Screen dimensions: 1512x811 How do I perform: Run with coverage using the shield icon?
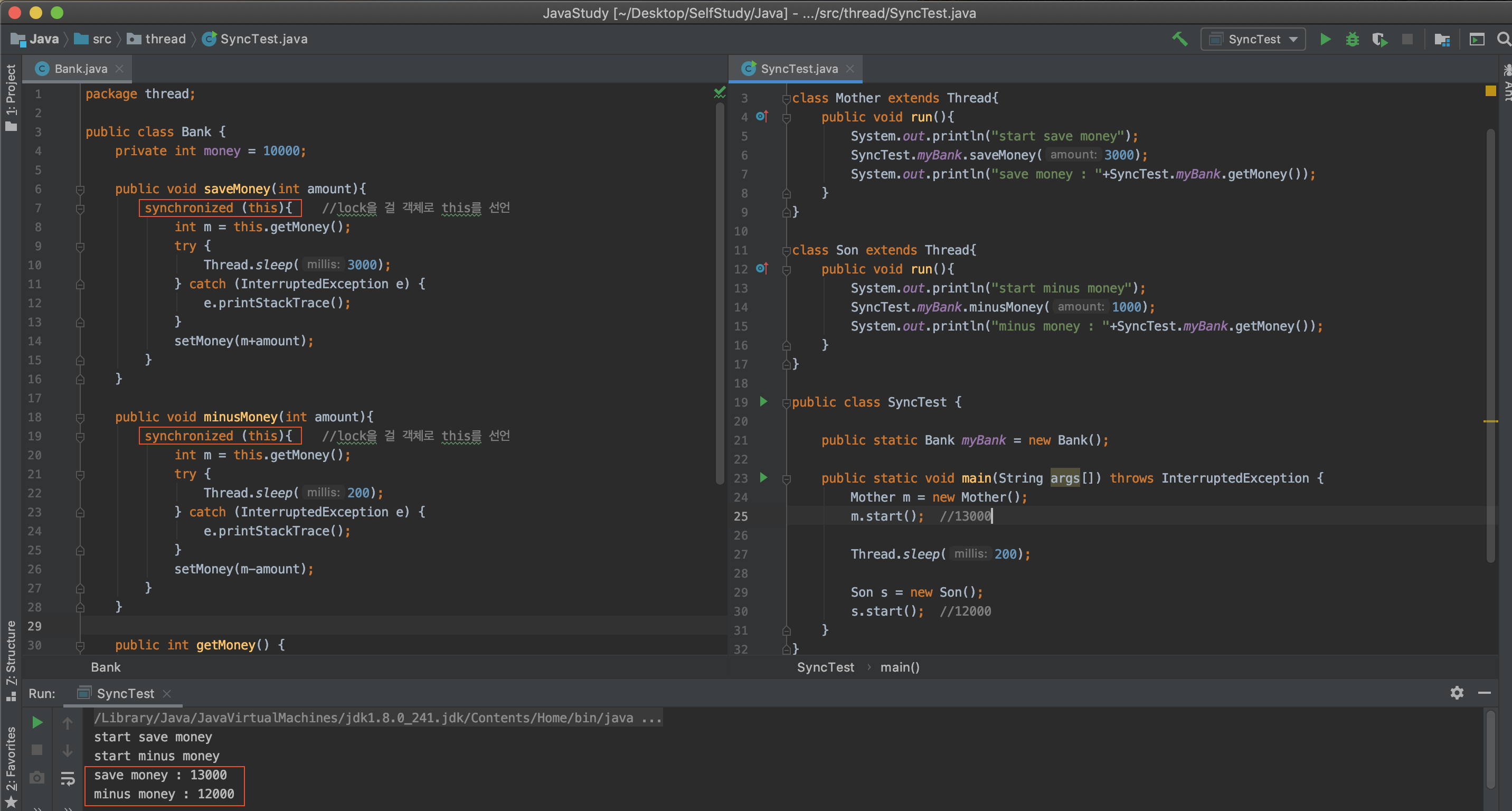(1379, 39)
